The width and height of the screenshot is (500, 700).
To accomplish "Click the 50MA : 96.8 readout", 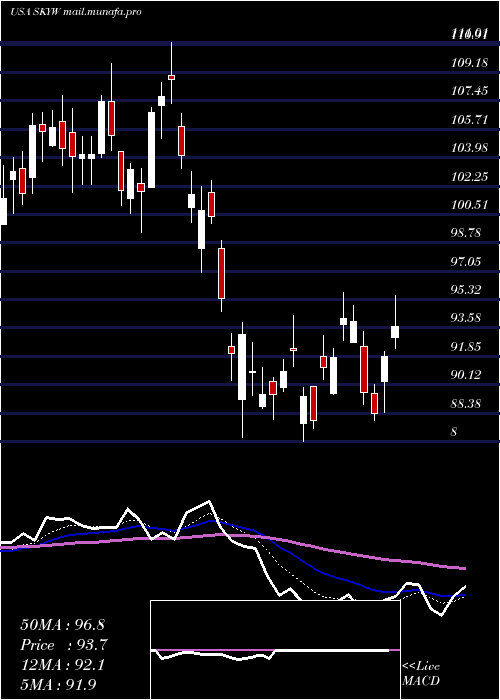I will pyautogui.click(x=62, y=625).
